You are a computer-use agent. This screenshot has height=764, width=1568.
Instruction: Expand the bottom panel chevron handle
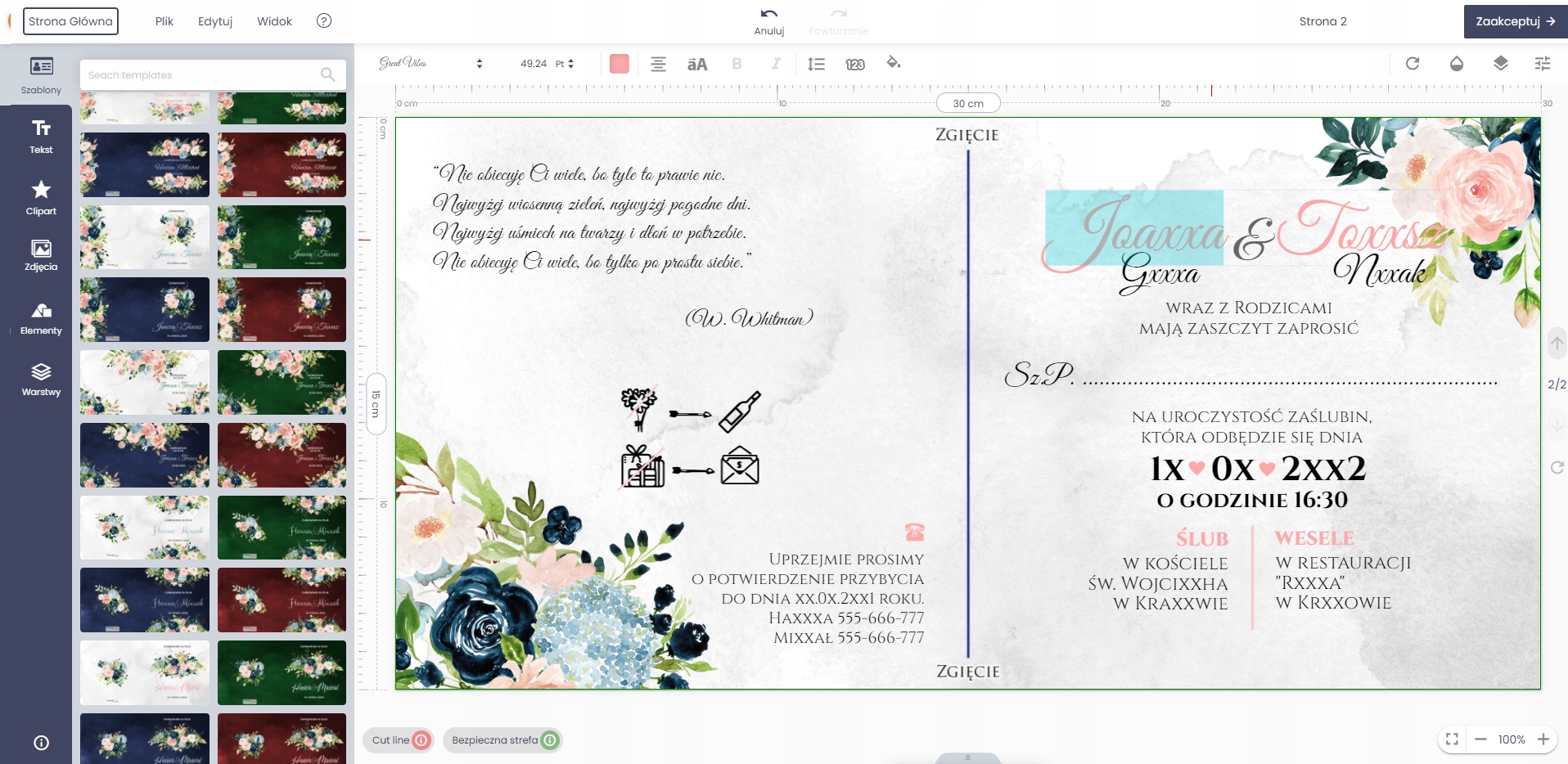pos(968,758)
